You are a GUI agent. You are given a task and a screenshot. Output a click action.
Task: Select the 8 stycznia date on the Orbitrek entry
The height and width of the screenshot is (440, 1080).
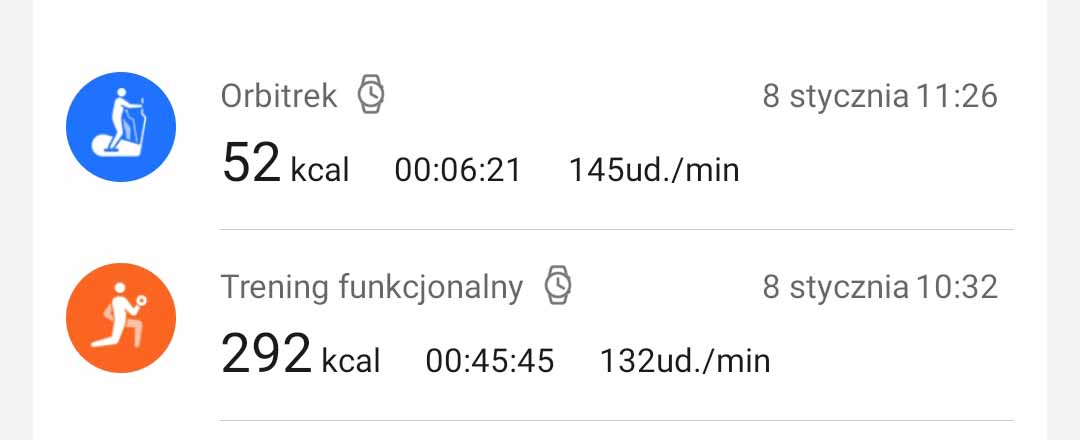coord(836,97)
